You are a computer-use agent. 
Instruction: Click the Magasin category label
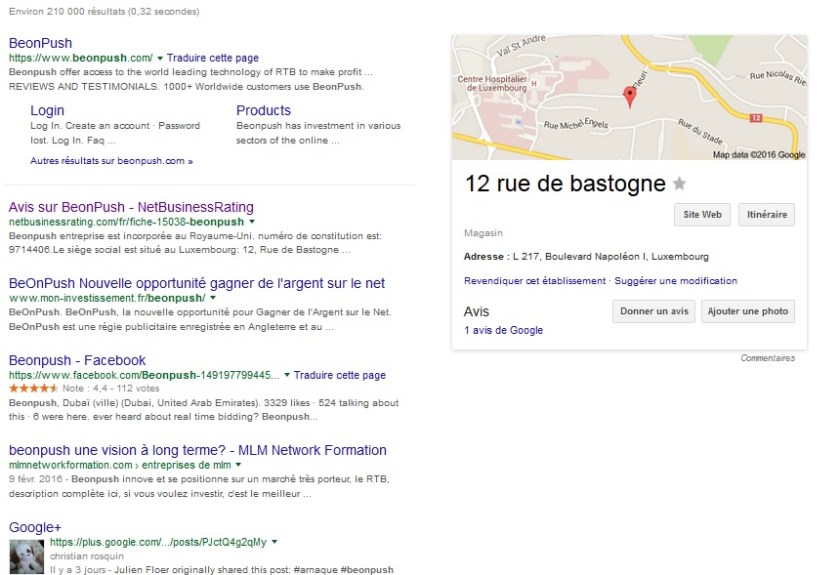(x=483, y=233)
